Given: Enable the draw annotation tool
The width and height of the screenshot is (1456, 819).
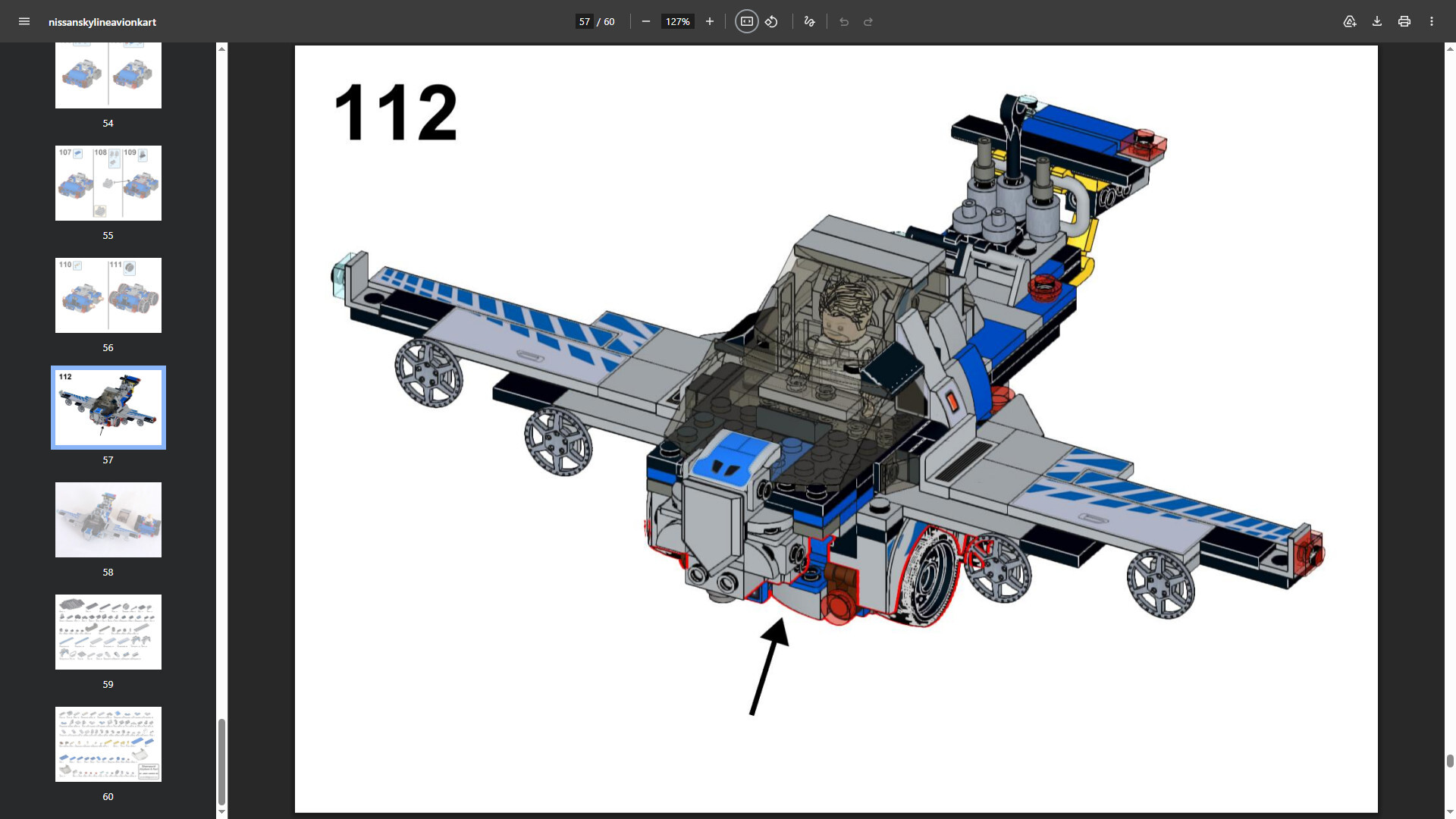Looking at the screenshot, I should (x=809, y=21).
